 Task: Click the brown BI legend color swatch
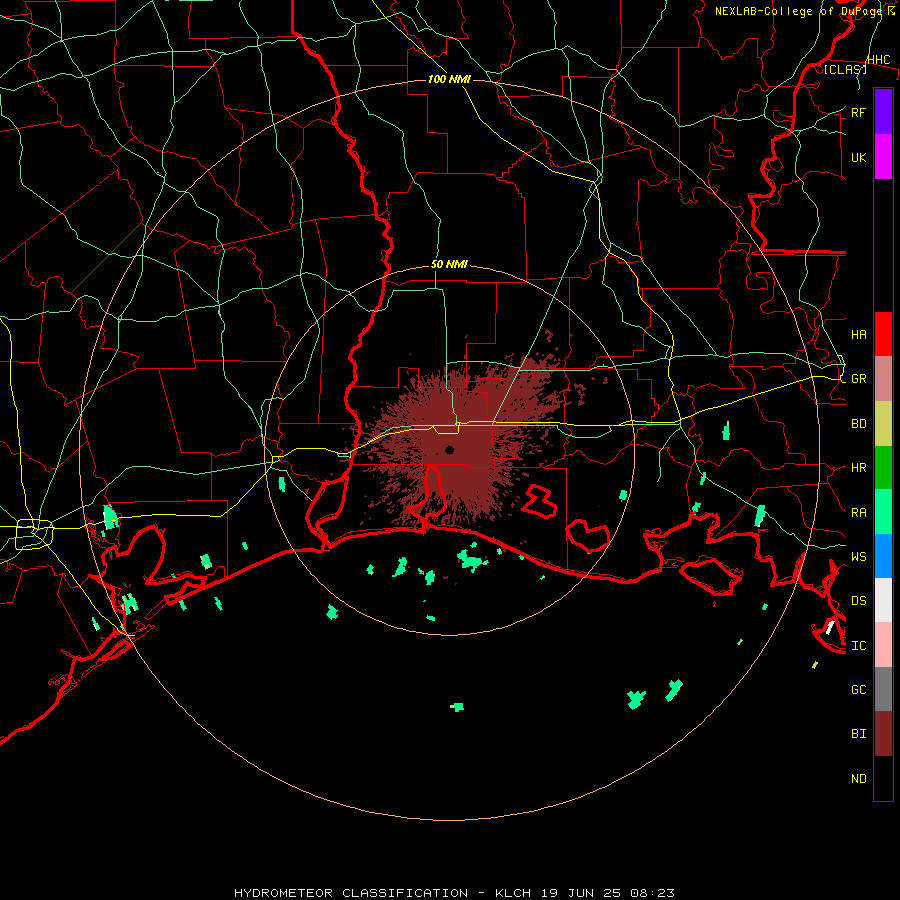point(883,734)
